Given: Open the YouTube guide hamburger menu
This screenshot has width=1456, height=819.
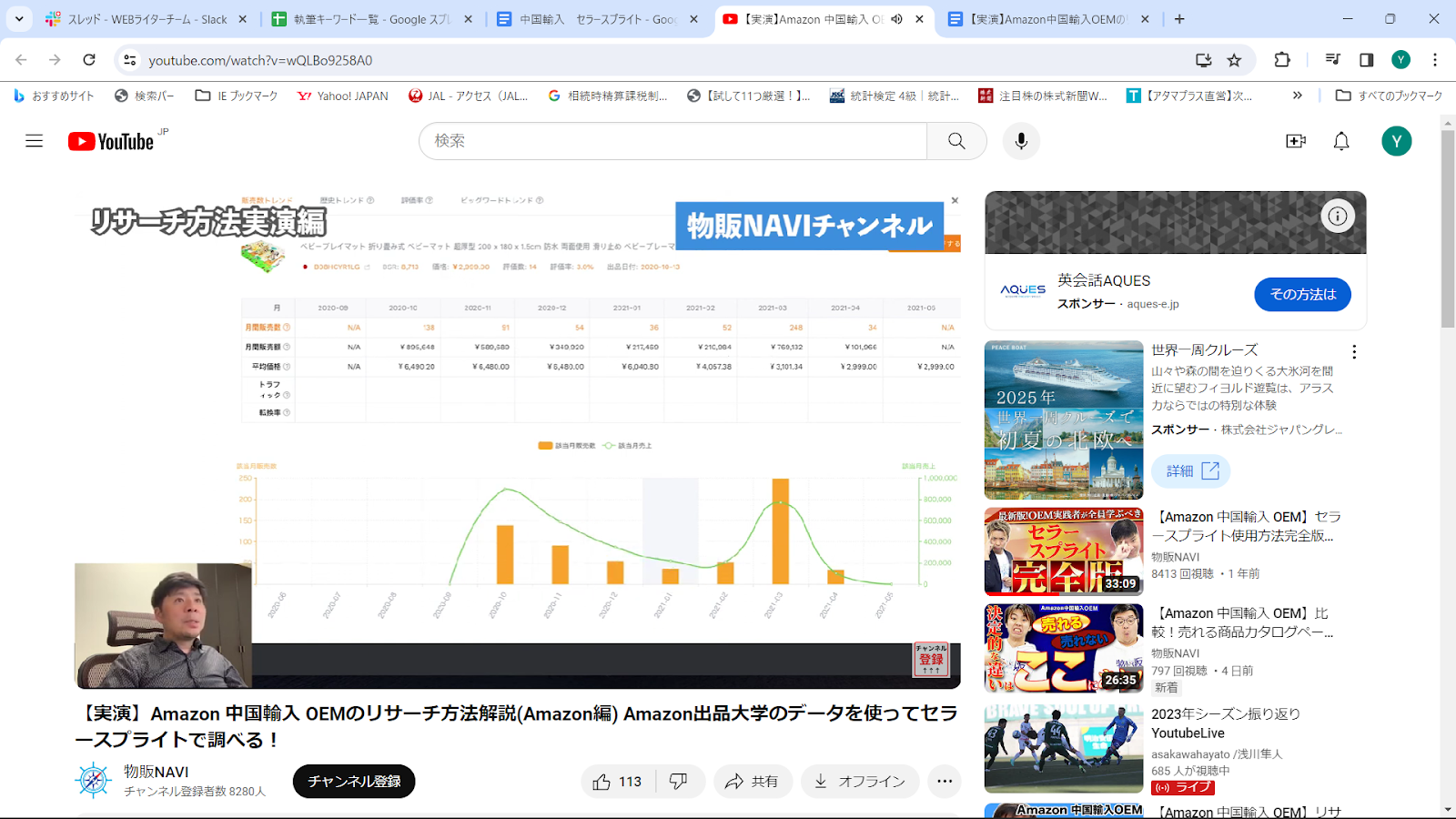Looking at the screenshot, I should pyautogui.click(x=35, y=141).
